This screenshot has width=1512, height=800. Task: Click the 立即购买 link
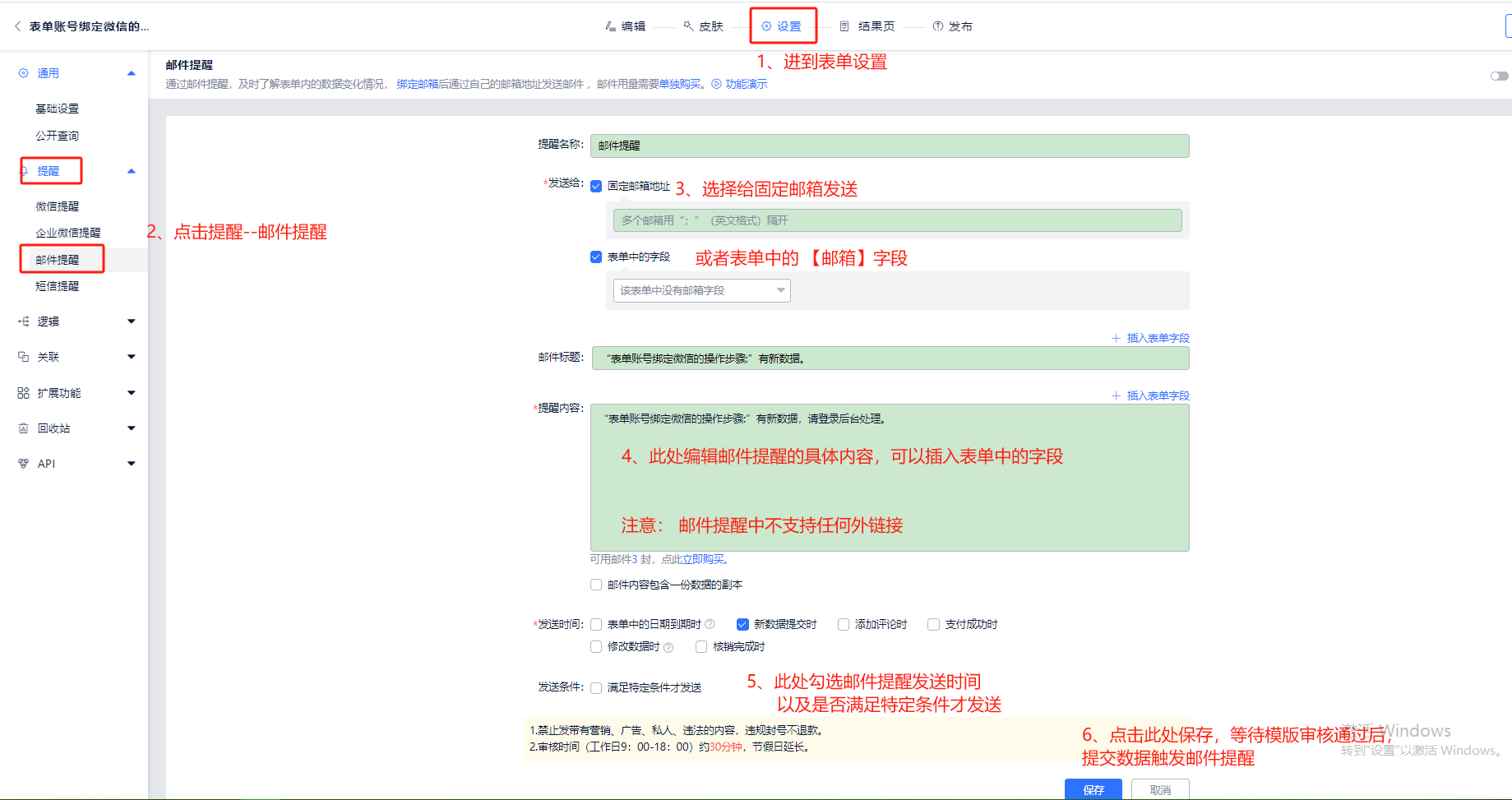703,559
